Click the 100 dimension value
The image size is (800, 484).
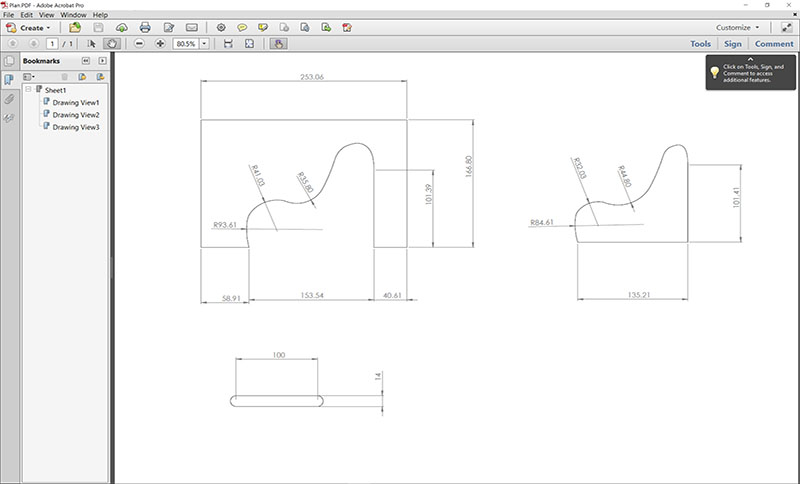tap(279, 355)
